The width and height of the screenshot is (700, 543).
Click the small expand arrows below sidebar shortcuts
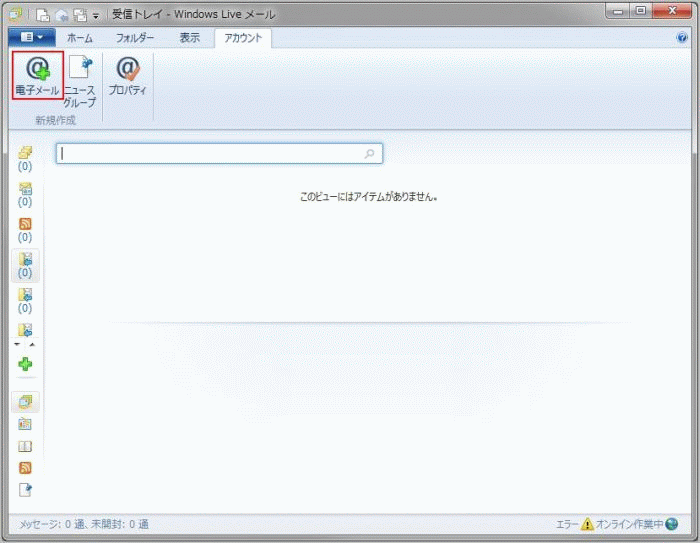click(25, 344)
